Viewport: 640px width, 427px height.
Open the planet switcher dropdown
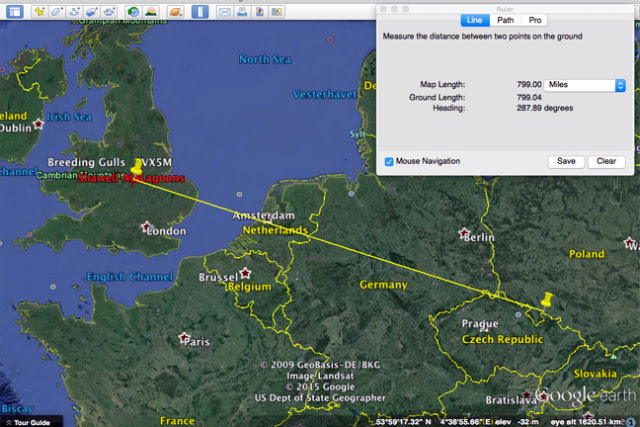pos(176,12)
